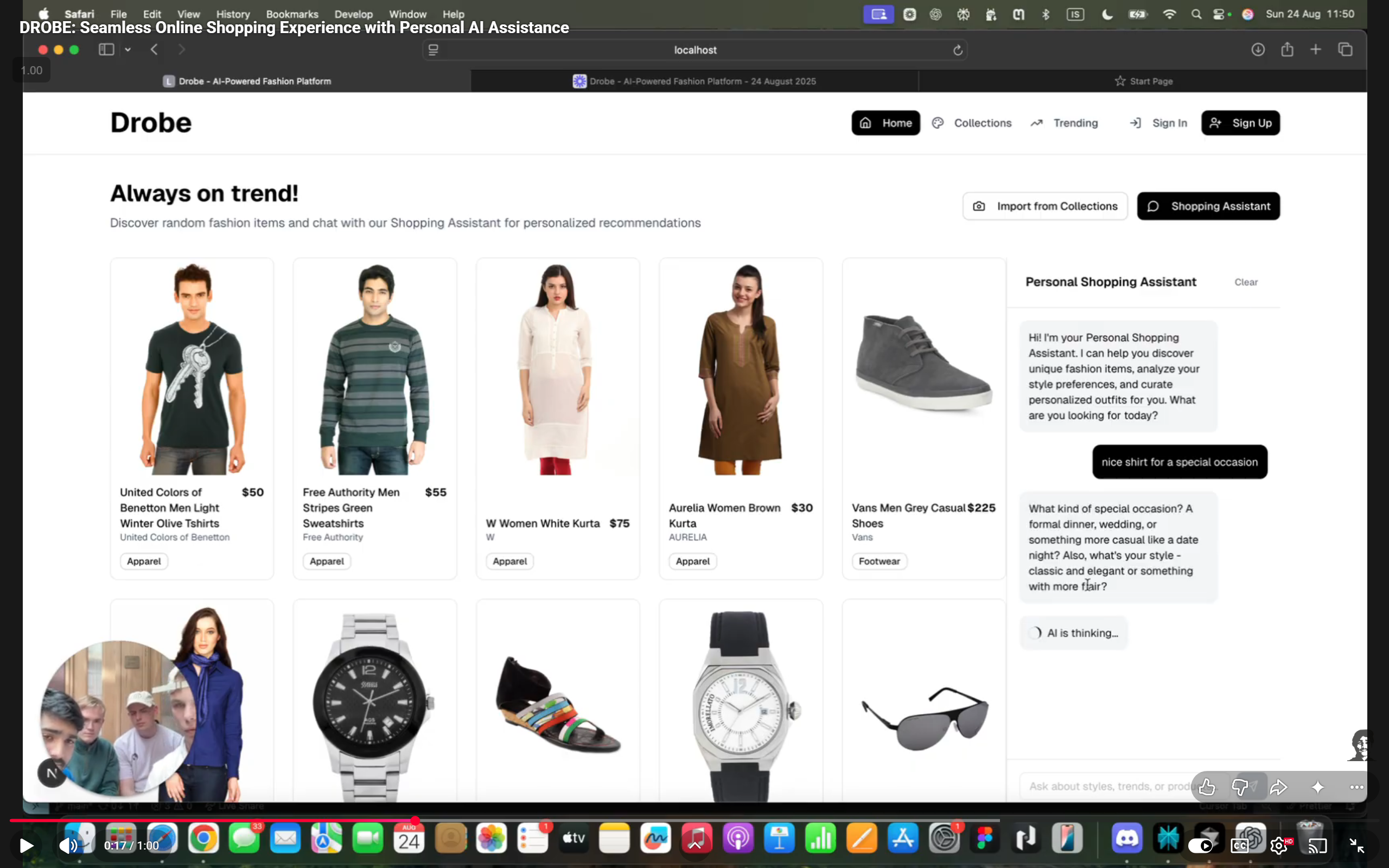Image resolution: width=1389 pixels, height=868 pixels.
Task: Open Spotlight search in menu bar
Action: [1196, 14]
